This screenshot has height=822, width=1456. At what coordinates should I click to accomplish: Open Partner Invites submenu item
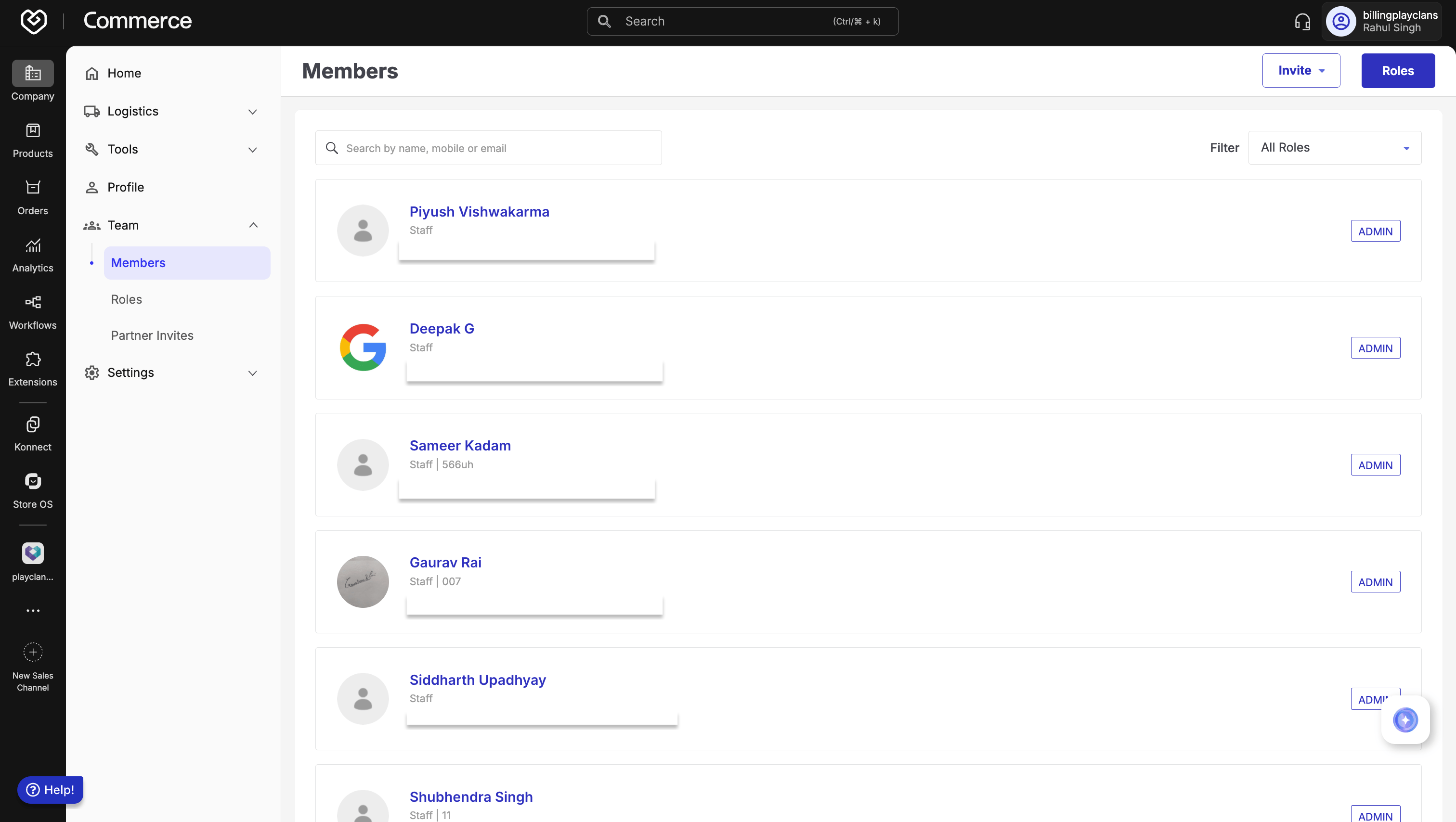152,335
